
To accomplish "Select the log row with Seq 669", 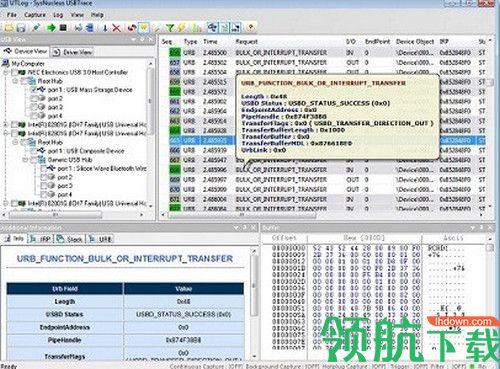I will [x=323, y=180].
